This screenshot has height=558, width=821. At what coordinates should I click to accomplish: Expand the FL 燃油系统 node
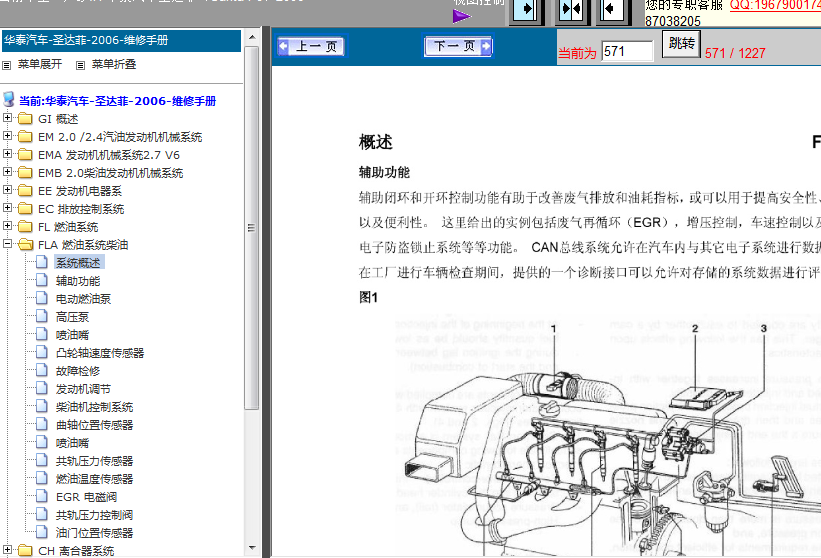[x=7, y=226]
